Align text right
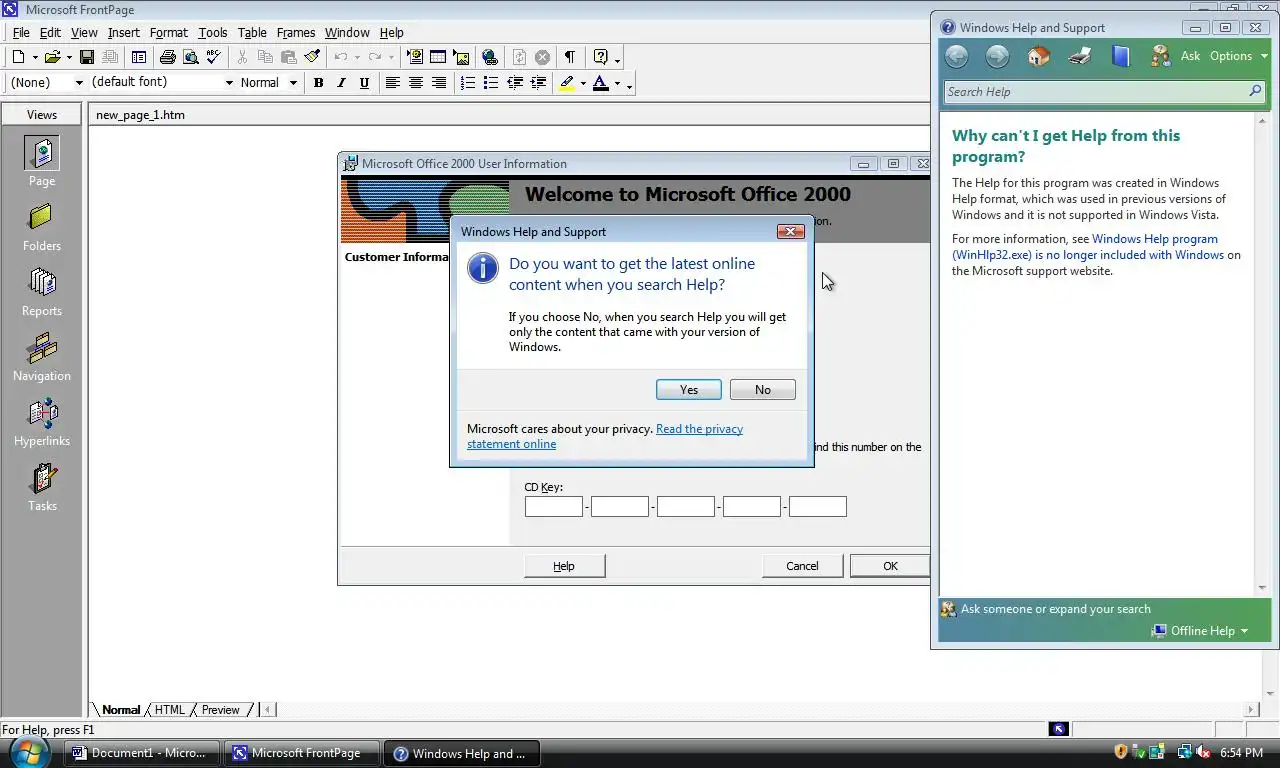Viewport: 1280px width, 768px height. tap(439, 83)
